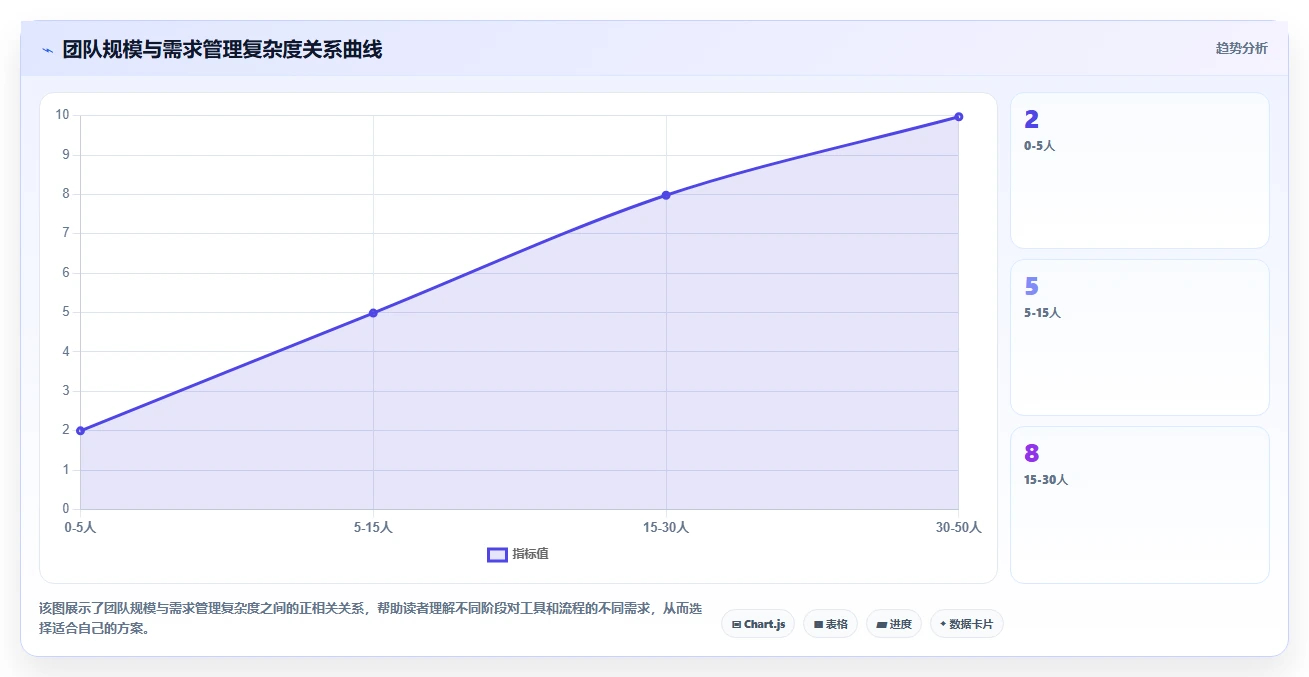Select the 数据卡片 tag
The height and width of the screenshot is (677, 1309).
[966, 624]
